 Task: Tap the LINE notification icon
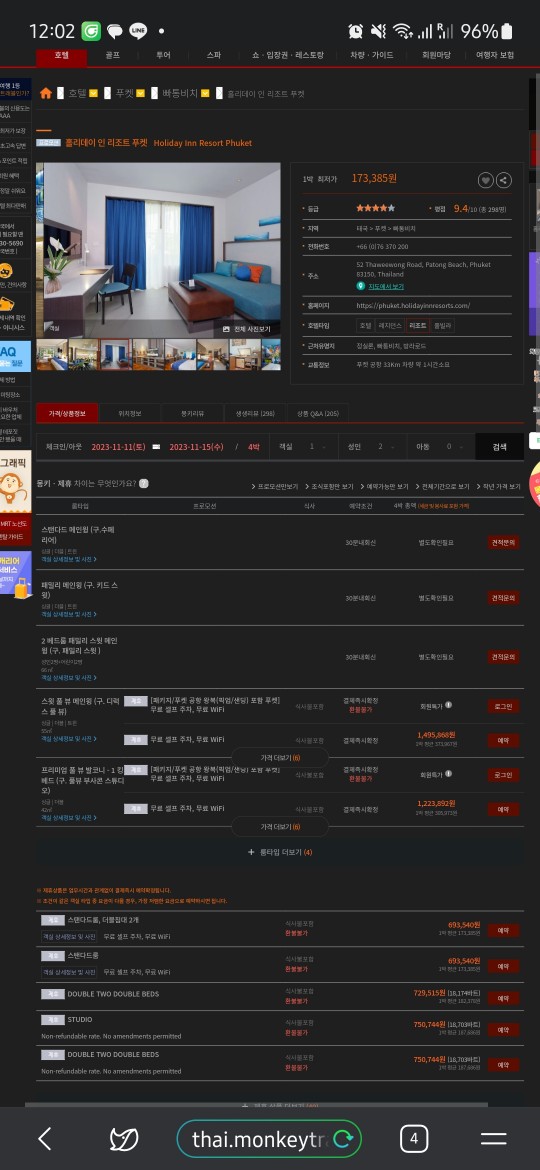point(138,31)
